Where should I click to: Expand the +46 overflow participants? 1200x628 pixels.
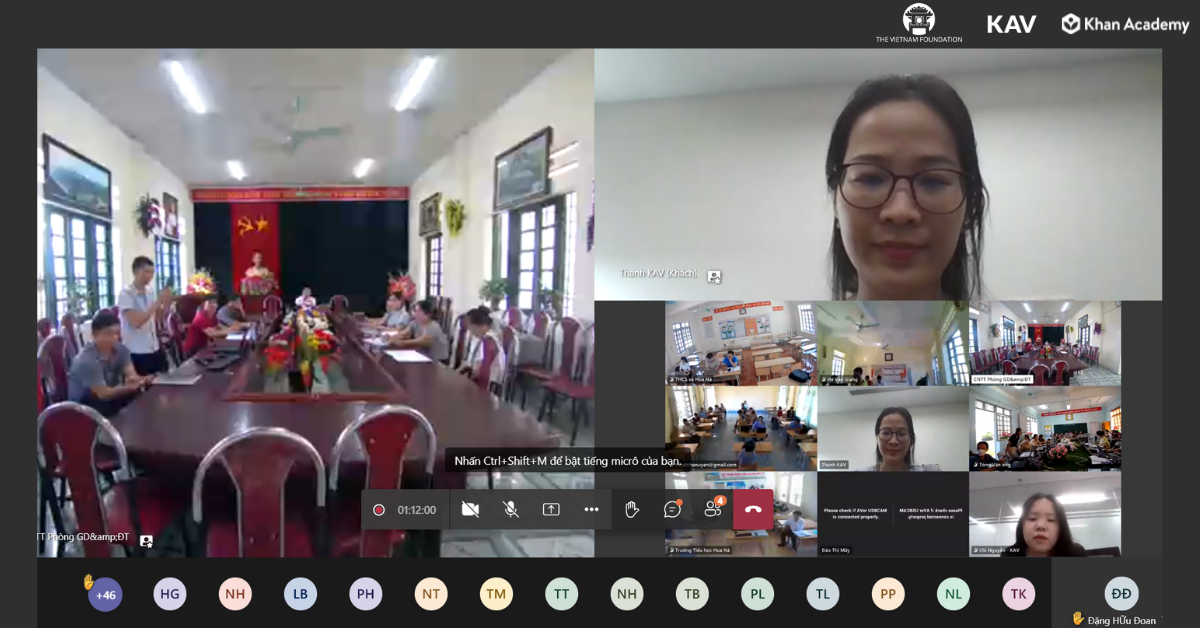pyautogui.click(x=105, y=594)
